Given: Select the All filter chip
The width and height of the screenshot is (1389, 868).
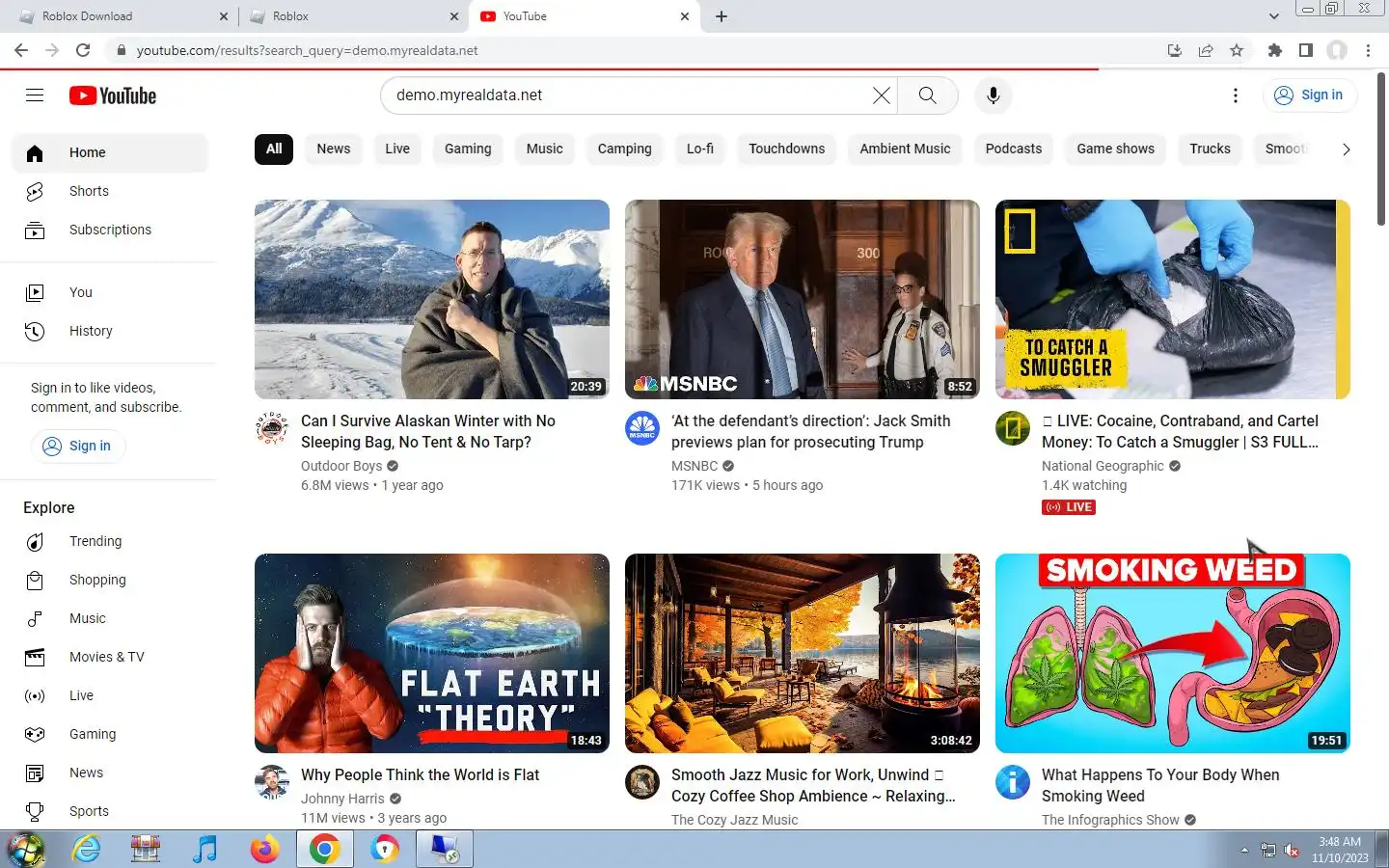Looking at the screenshot, I should pos(274,149).
